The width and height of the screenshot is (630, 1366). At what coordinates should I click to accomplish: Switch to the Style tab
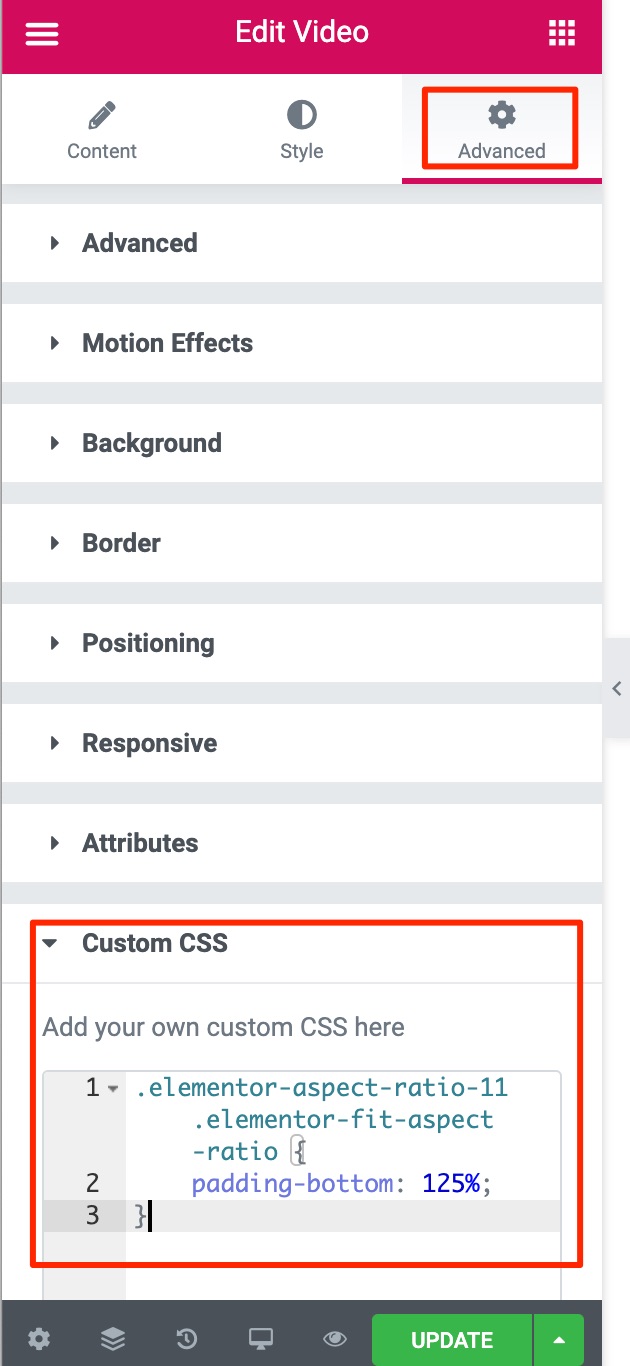pos(301,131)
